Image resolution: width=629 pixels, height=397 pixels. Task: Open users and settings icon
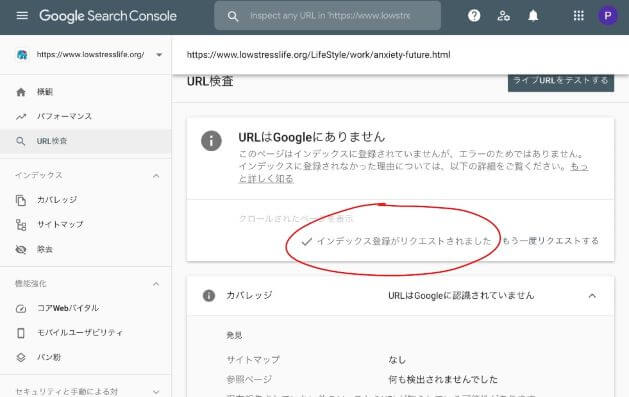(x=503, y=16)
